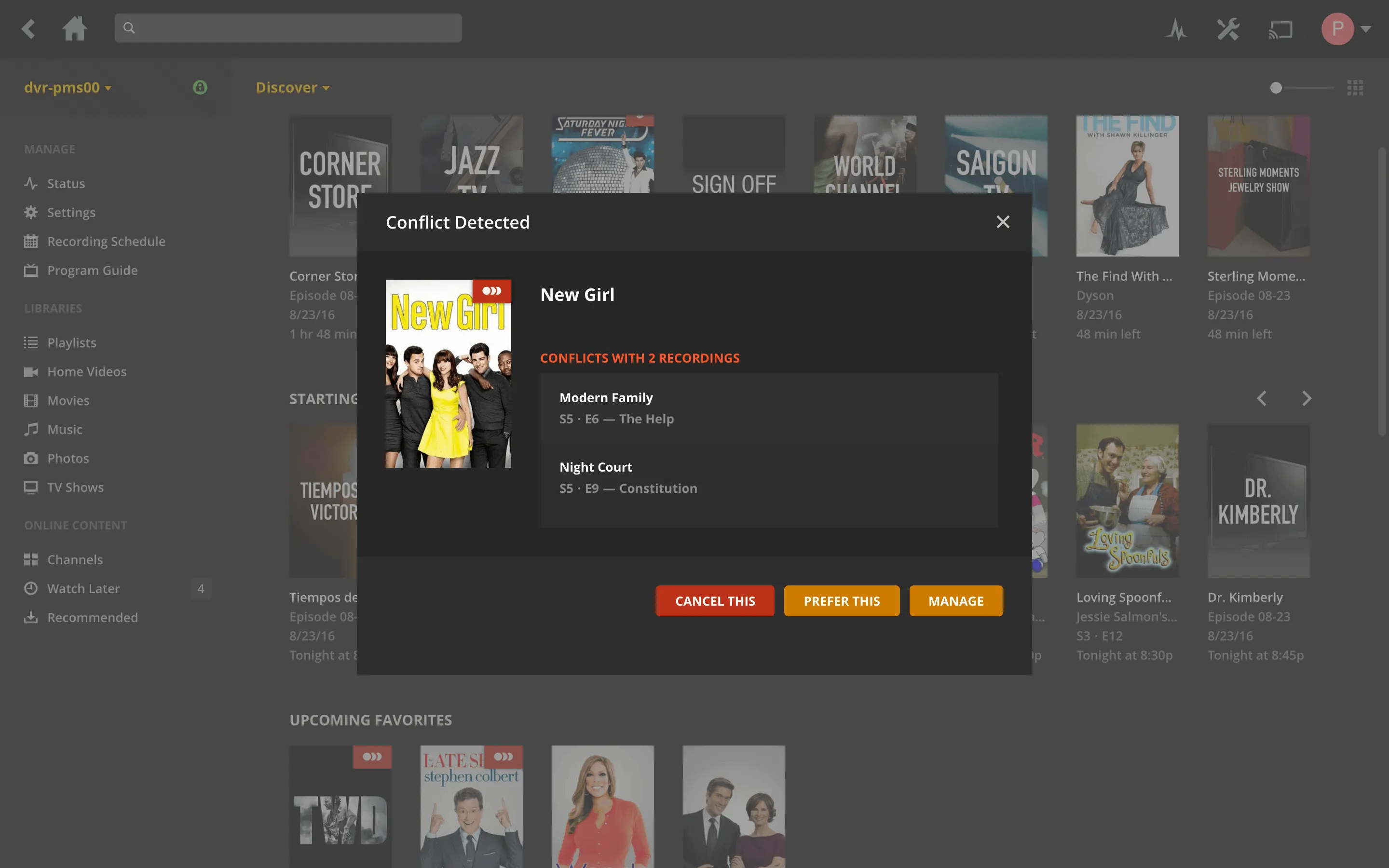
Task: Expand the dvr-pms00 device dropdown
Action: (67, 88)
